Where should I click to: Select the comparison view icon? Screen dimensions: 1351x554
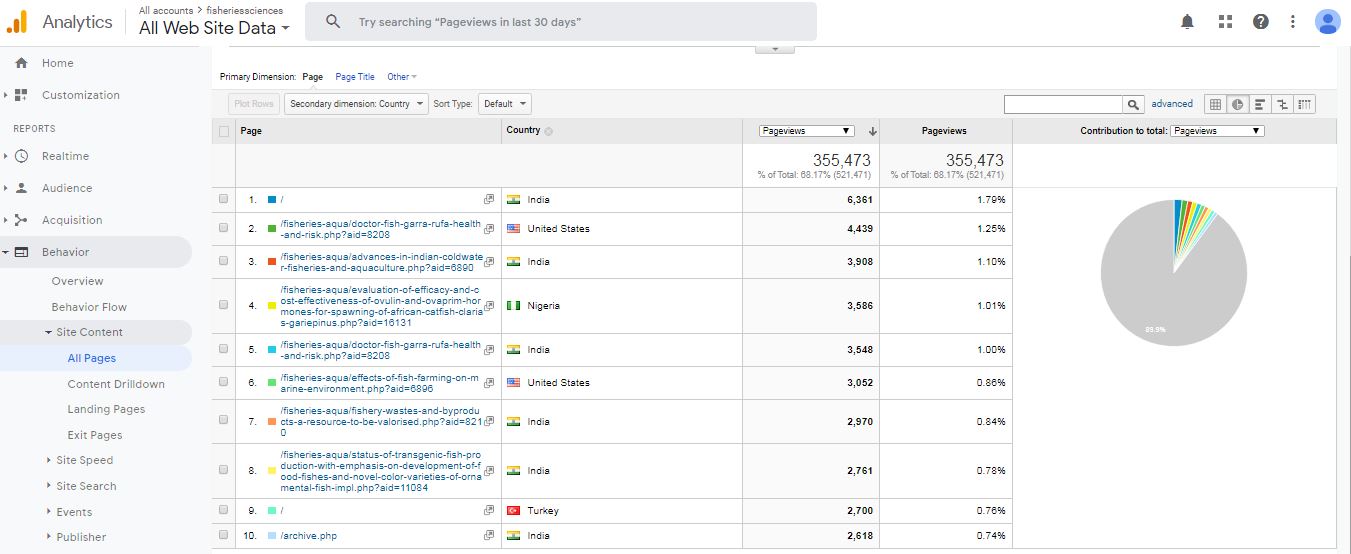[1282, 104]
